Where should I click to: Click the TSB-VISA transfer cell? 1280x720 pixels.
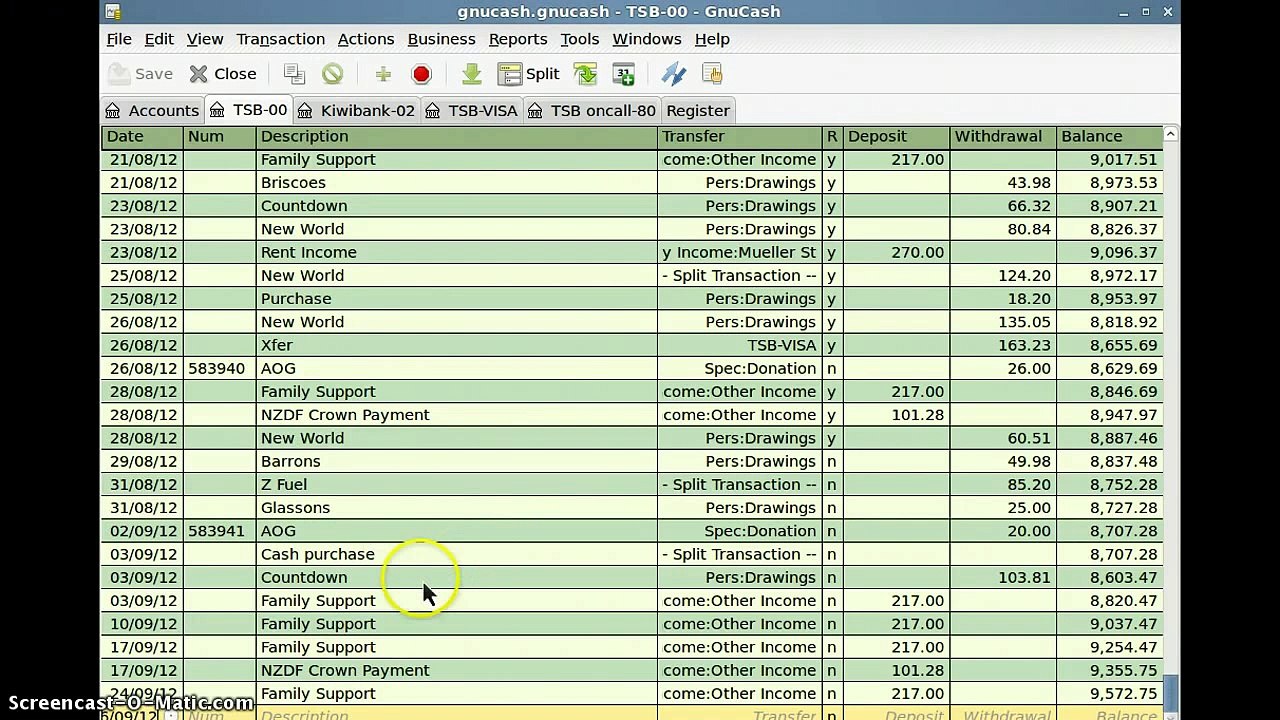coord(740,345)
